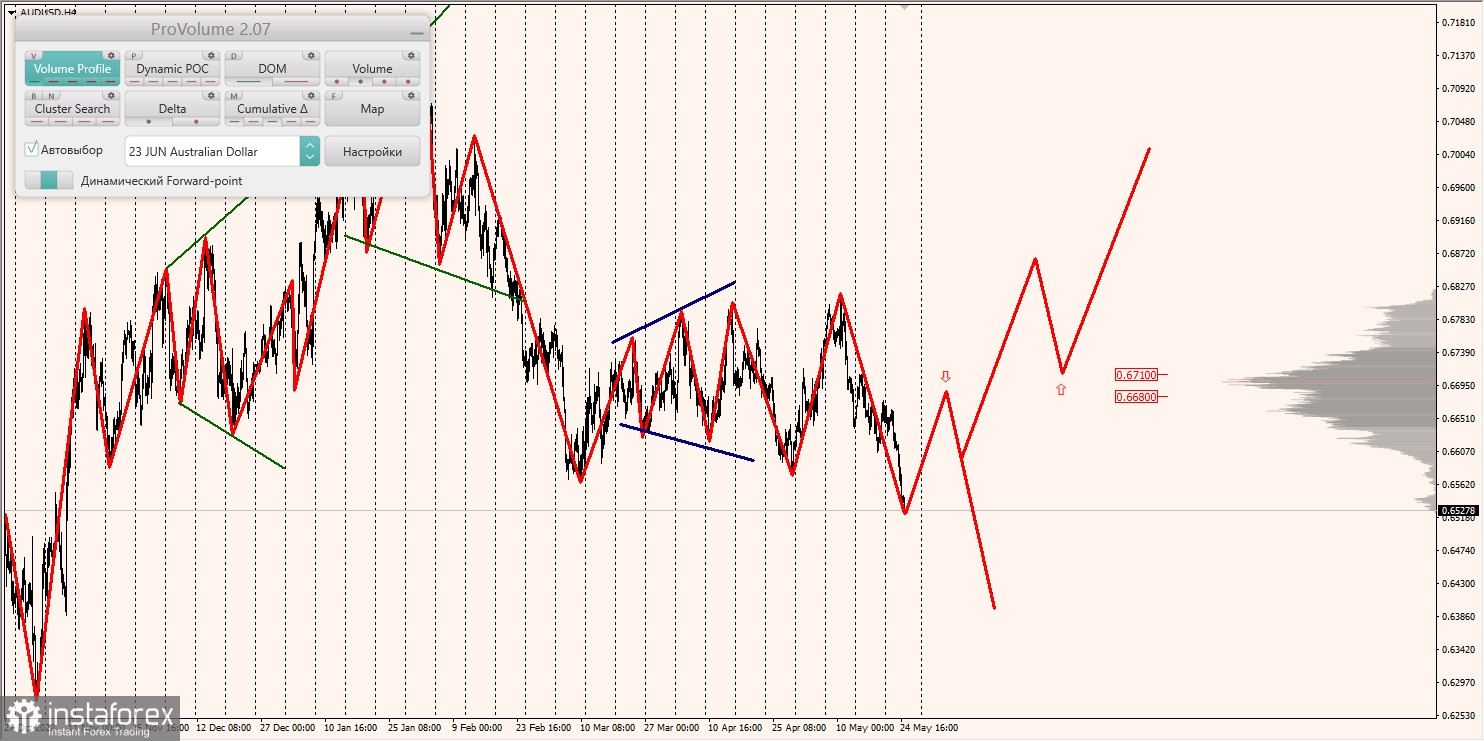Select the green line segment under DOM
Screen dimensions: 1484x741
pyautogui.click(x=248, y=82)
